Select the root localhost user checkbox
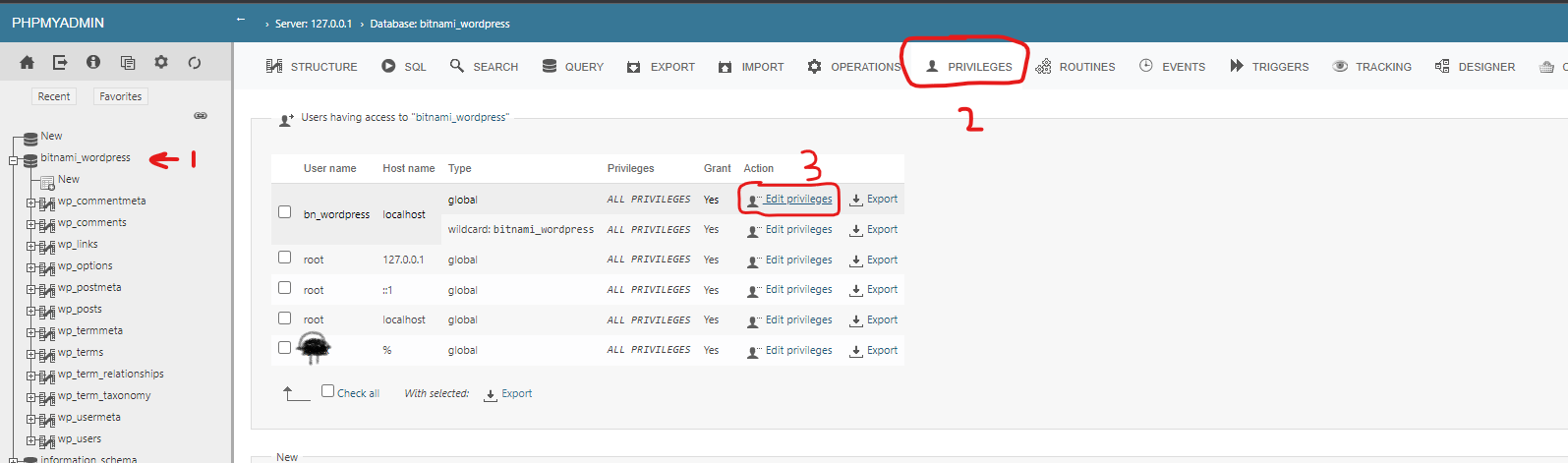1568x463 pixels. tap(284, 318)
